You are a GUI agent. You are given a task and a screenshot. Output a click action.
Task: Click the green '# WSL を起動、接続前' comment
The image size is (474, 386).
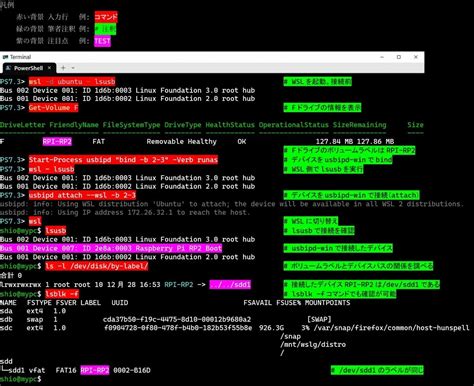318,82
